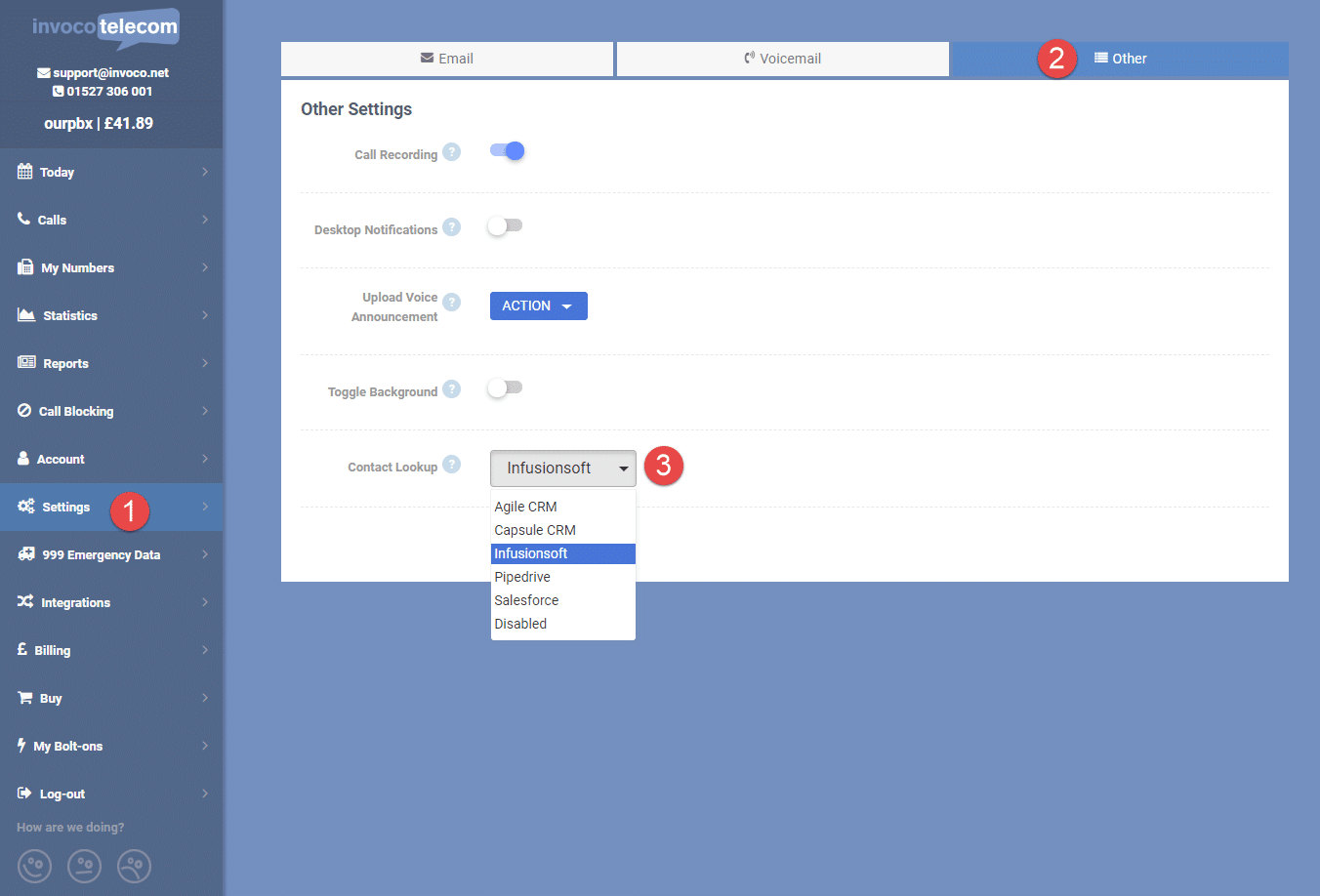Choose Pipedrive from the list
Image resolution: width=1320 pixels, height=896 pixels.
pos(563,577)
